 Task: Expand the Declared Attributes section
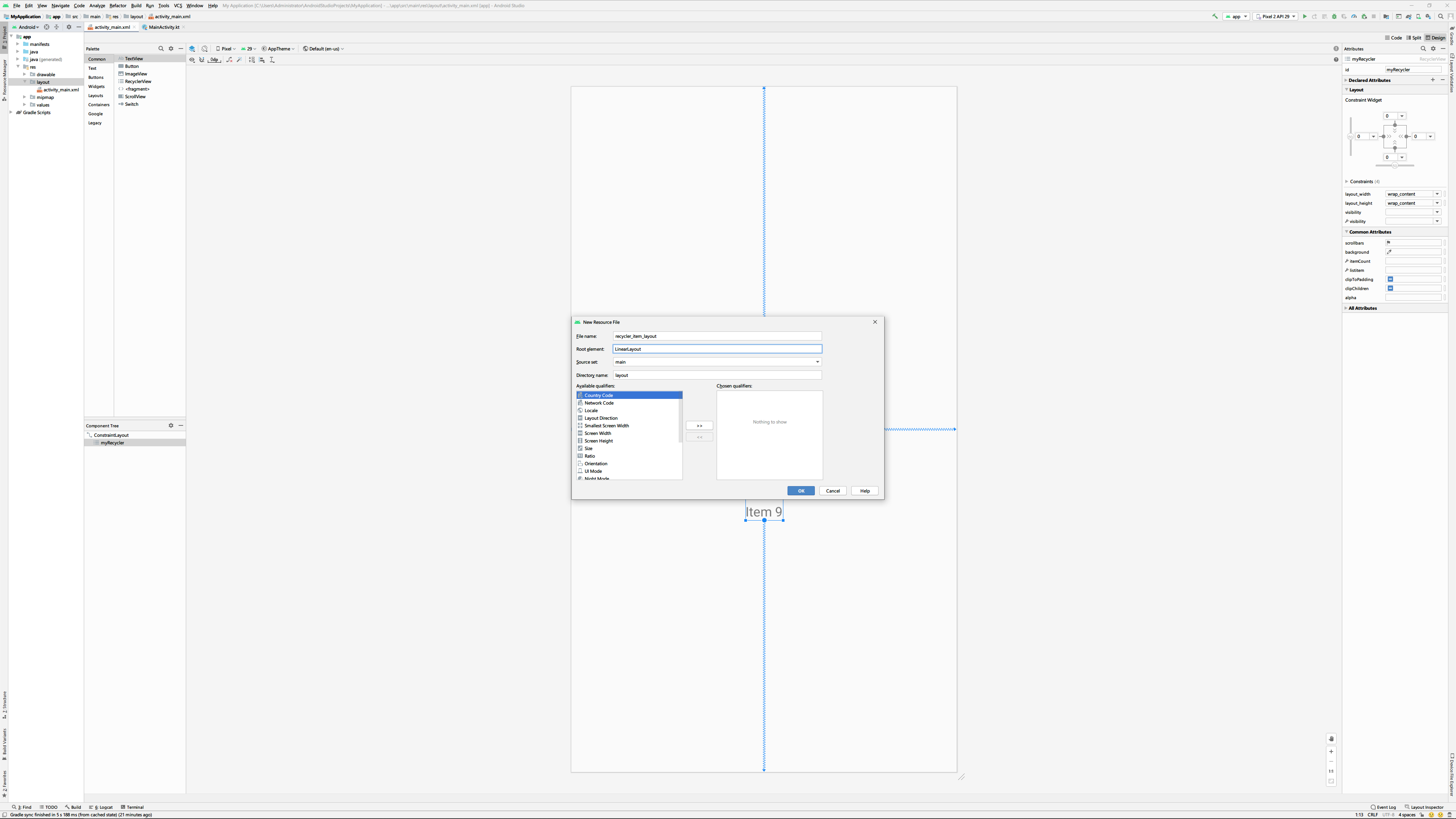pos(1346,80)
